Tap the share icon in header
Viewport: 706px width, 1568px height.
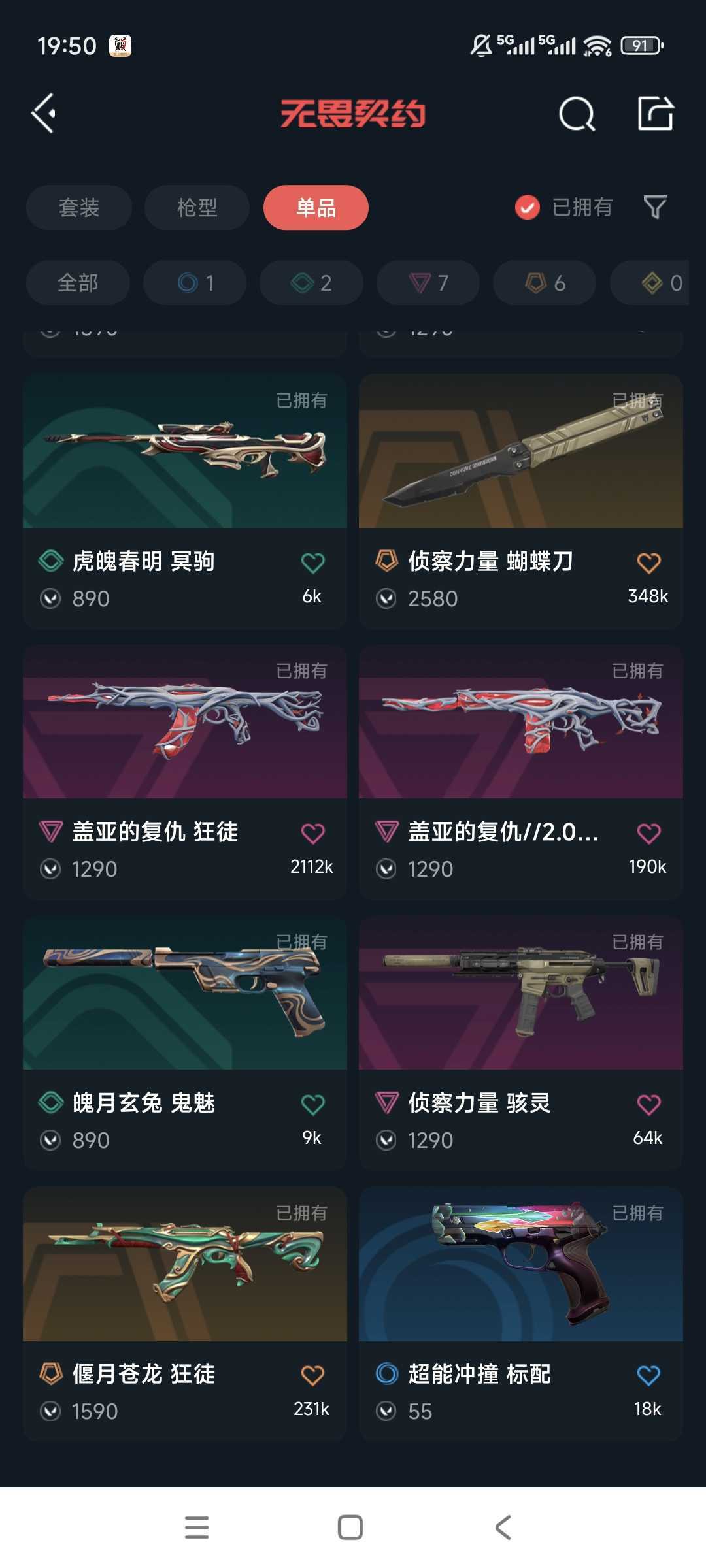(x=656, y=113)
